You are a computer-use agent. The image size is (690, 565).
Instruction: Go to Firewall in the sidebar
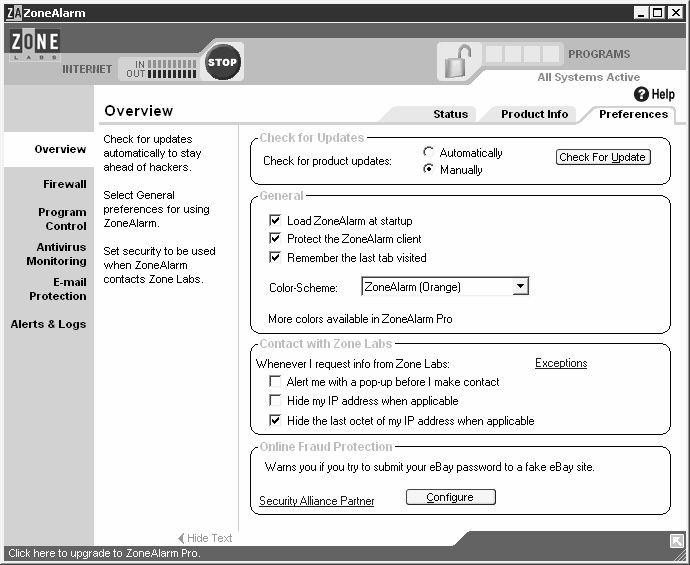(65, 184)
